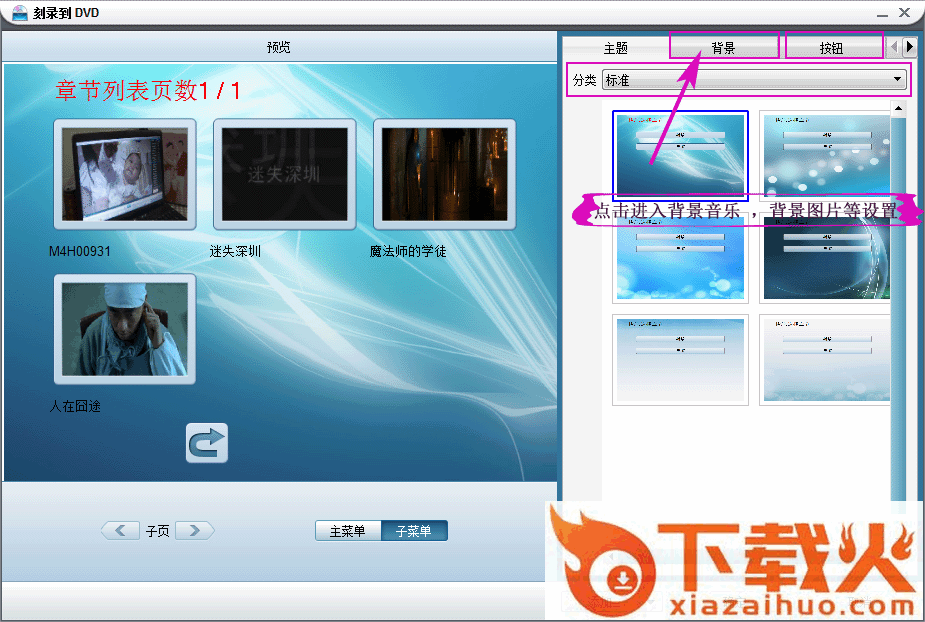This screenshot has width=925, height=622.
Task: Select the 迷失深圳 chapter thumbnail
Action: 284,175
